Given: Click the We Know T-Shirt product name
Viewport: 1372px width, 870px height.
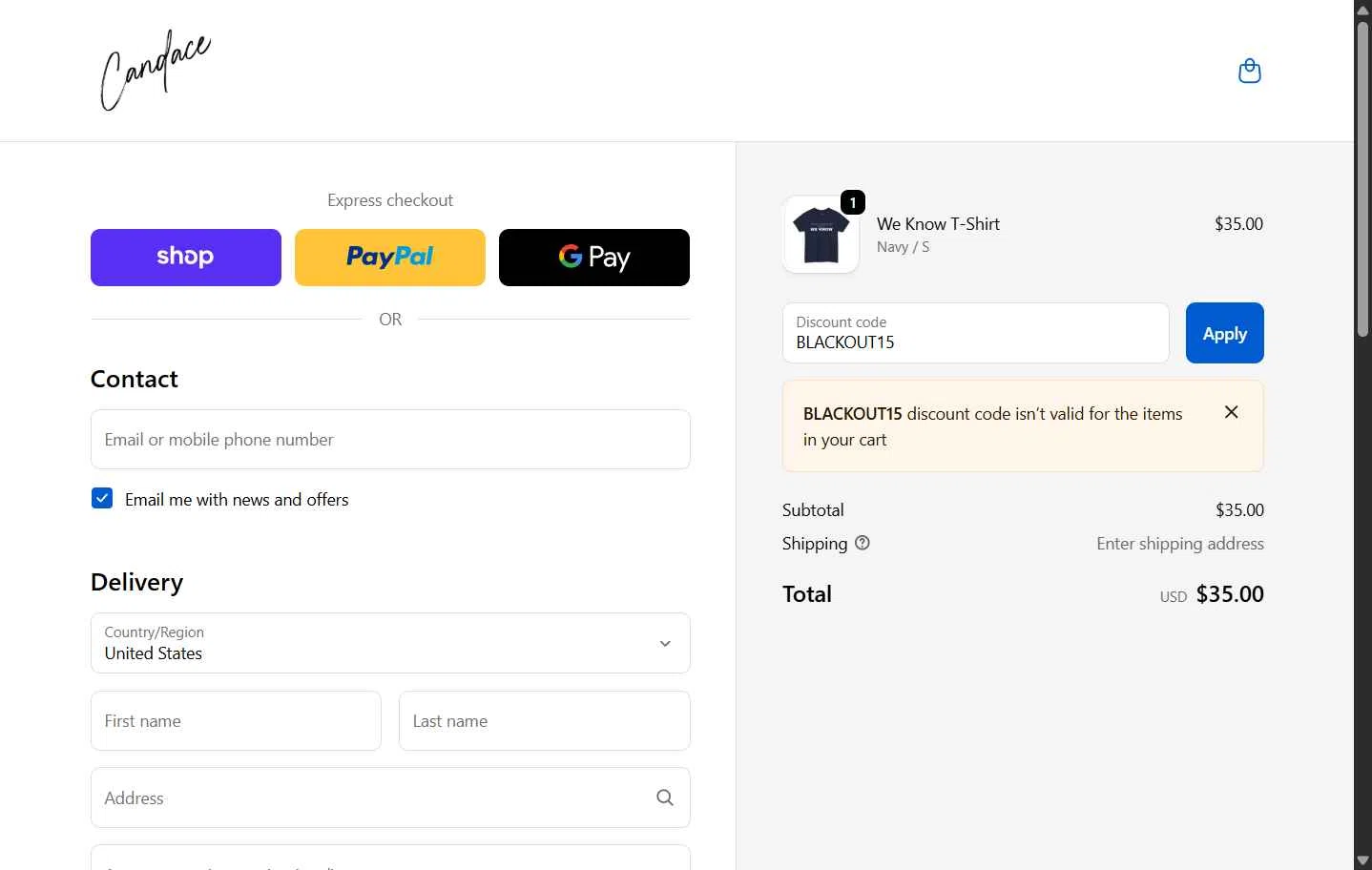Looking at the screenshot, I should (938, 224).
